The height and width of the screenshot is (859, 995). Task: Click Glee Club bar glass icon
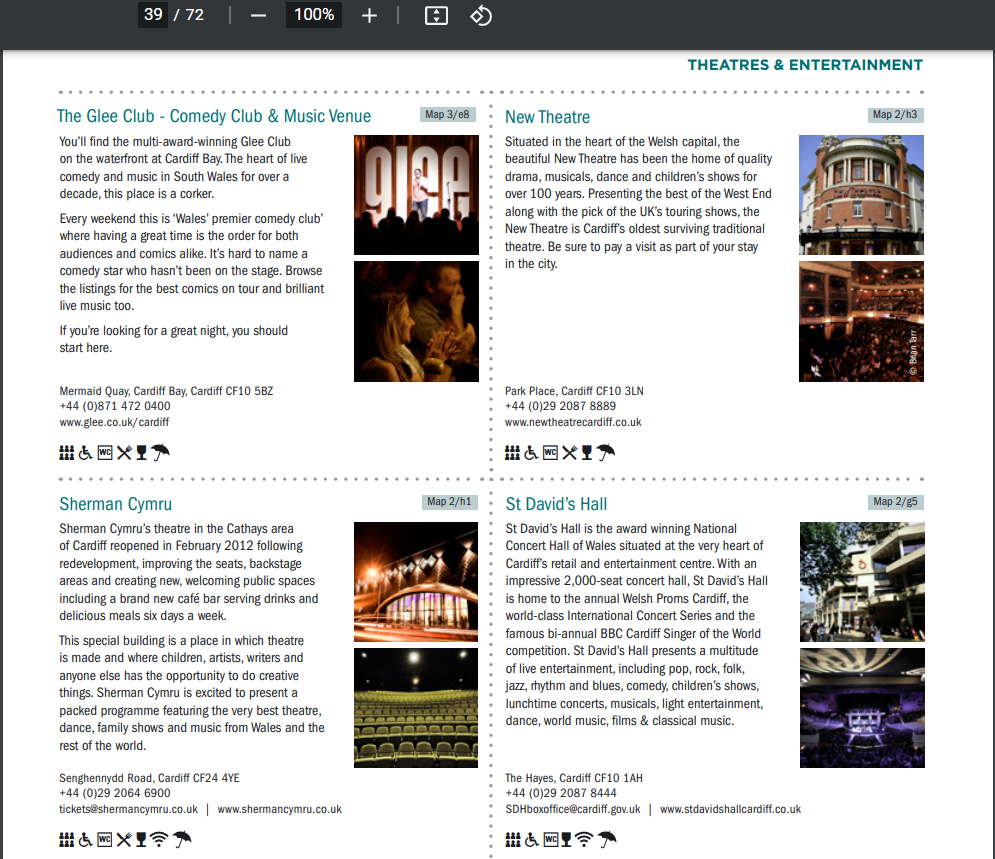pyautogui.click(x=142, y=452)
